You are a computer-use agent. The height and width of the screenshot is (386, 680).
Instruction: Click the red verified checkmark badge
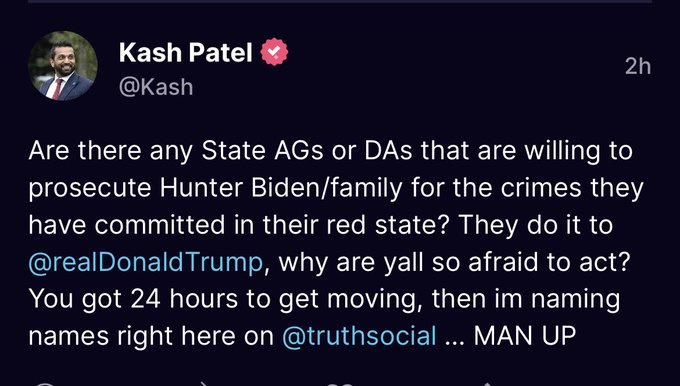274,52
